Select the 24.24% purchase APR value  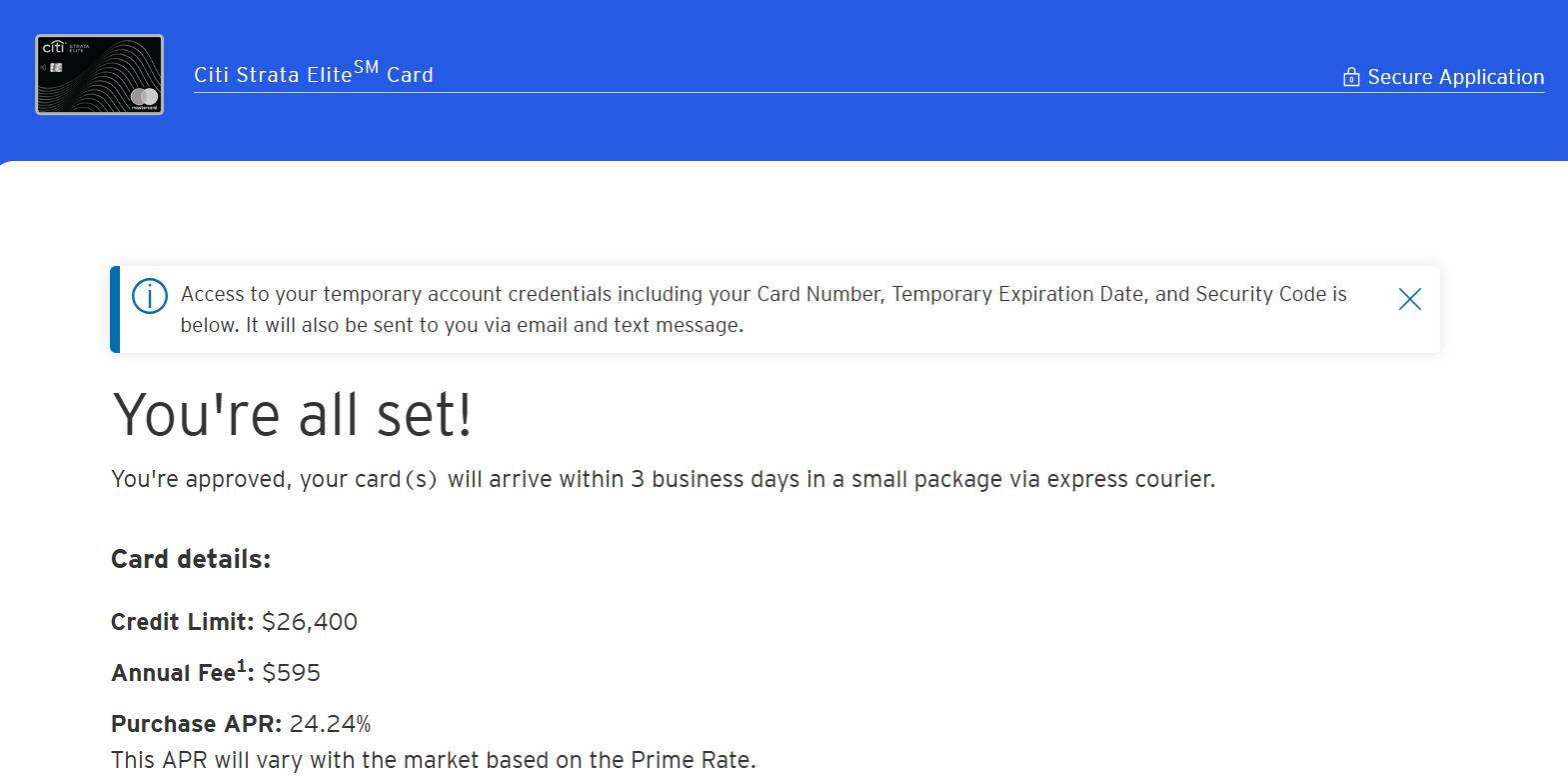pyautogui.click(x=330, y=724)
